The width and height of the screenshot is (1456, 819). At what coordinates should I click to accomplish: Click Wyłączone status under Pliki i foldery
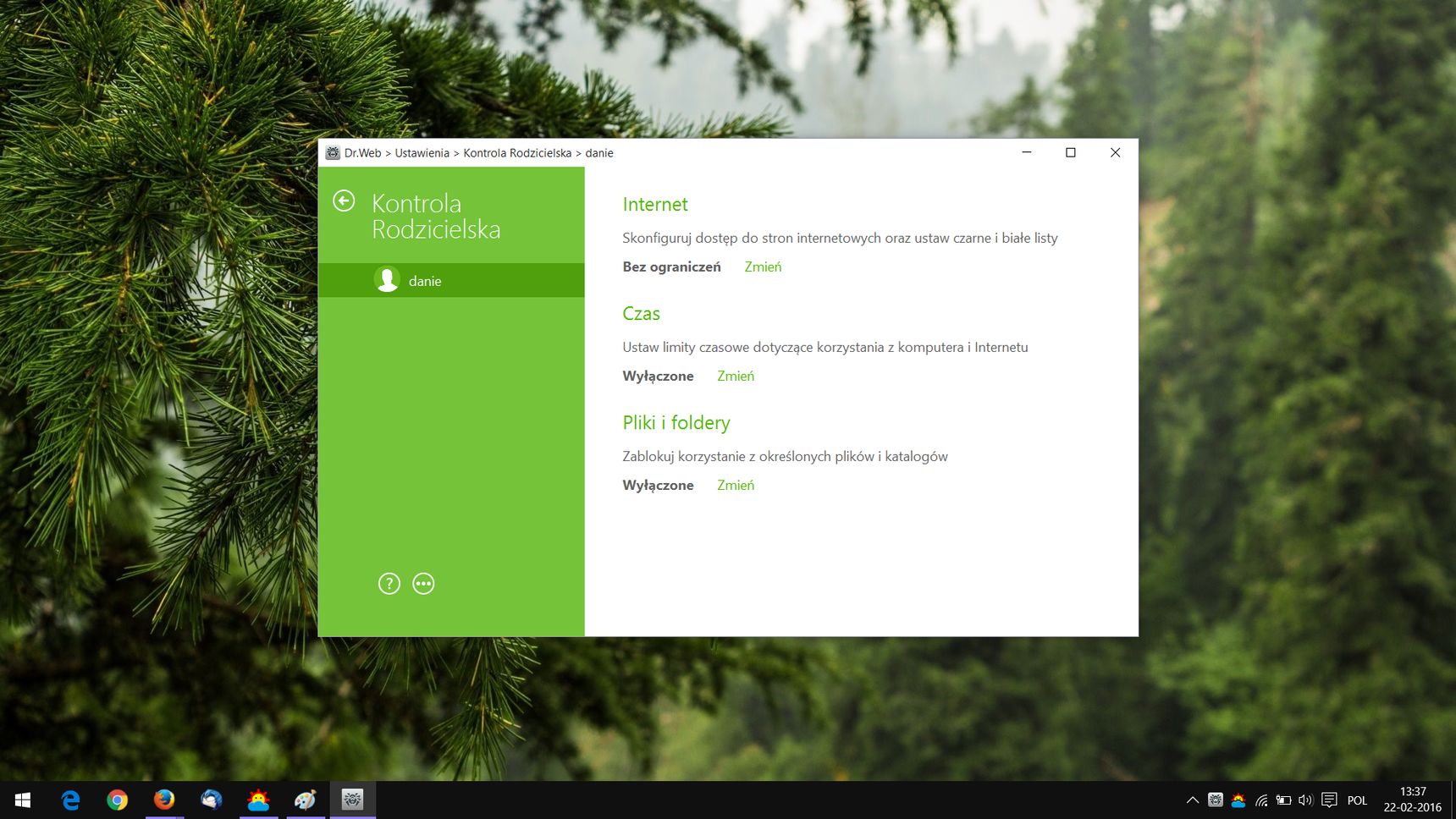tap(658, 485)
